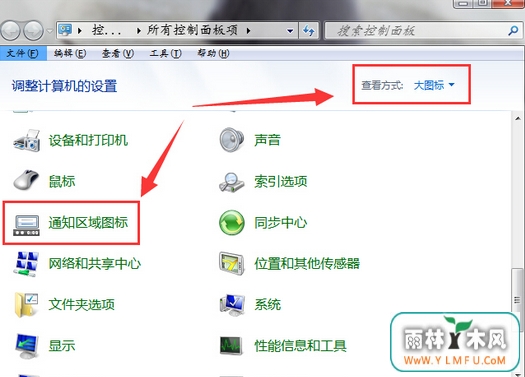Open the 同步中心 link
The height and width of the screenshot is (377, 525).
[281, 223]
